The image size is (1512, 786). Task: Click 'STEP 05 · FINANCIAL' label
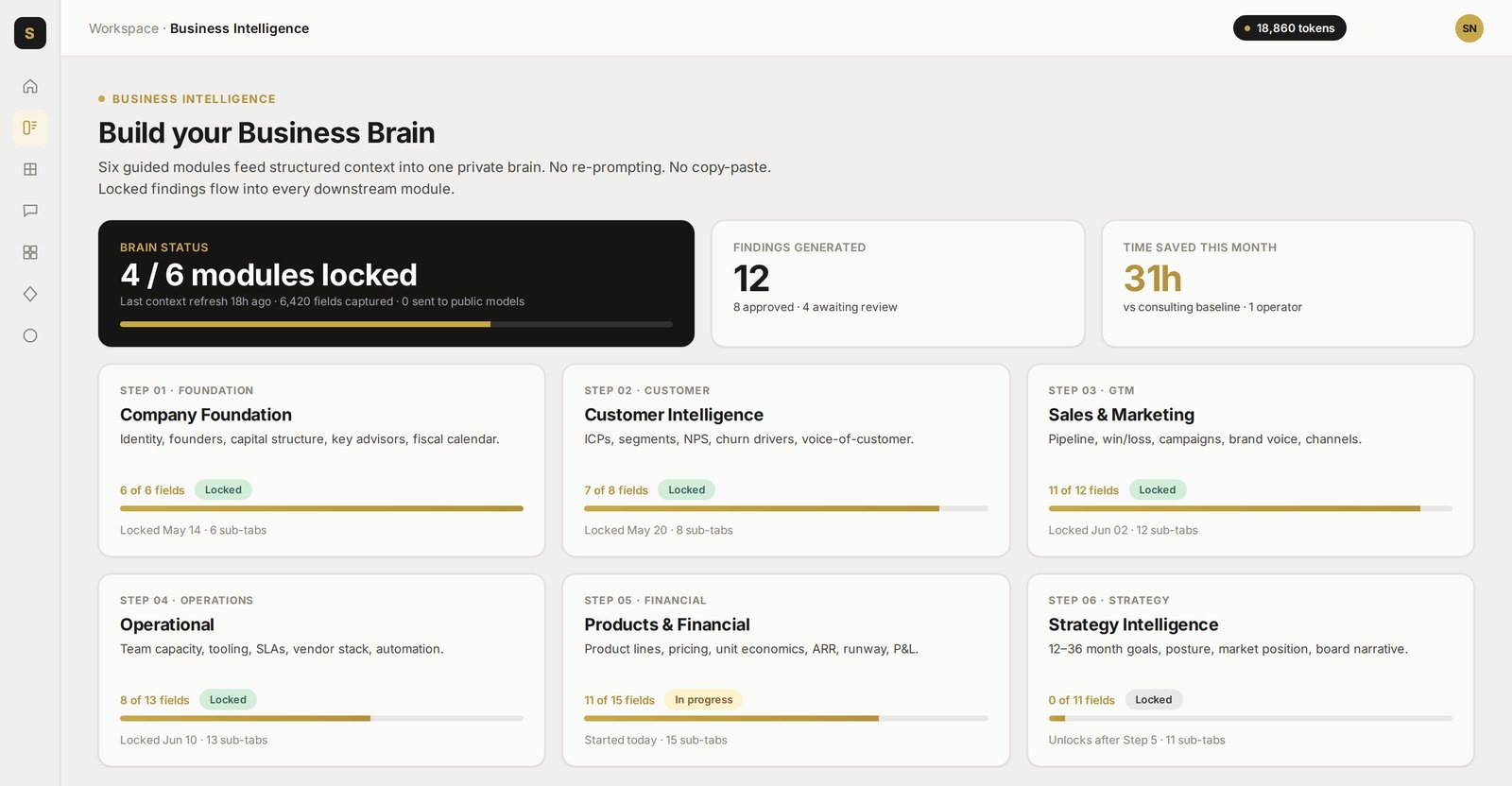[x=645, y=600]
